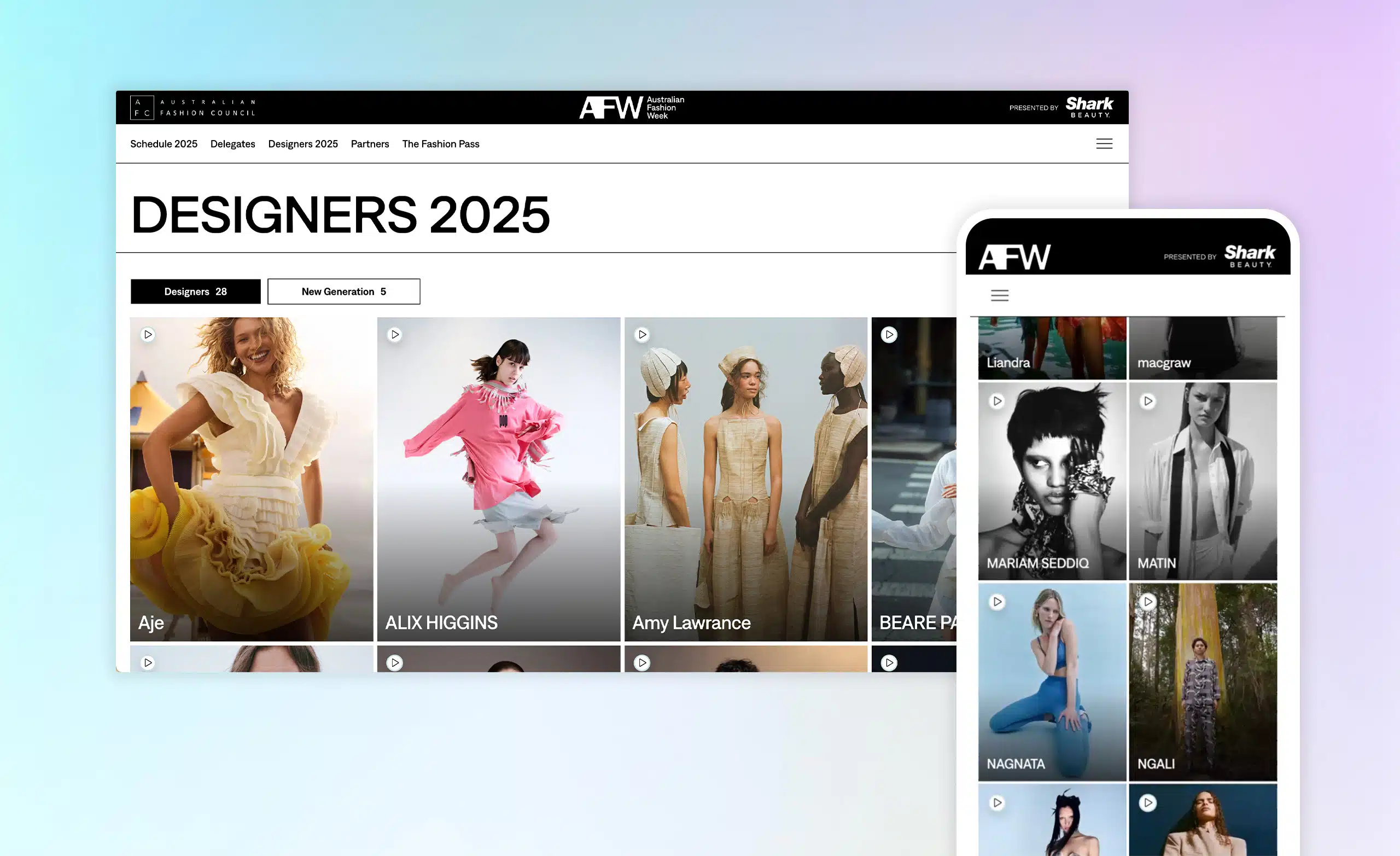Click the Australian Fashion Council logo

[193, 107]
